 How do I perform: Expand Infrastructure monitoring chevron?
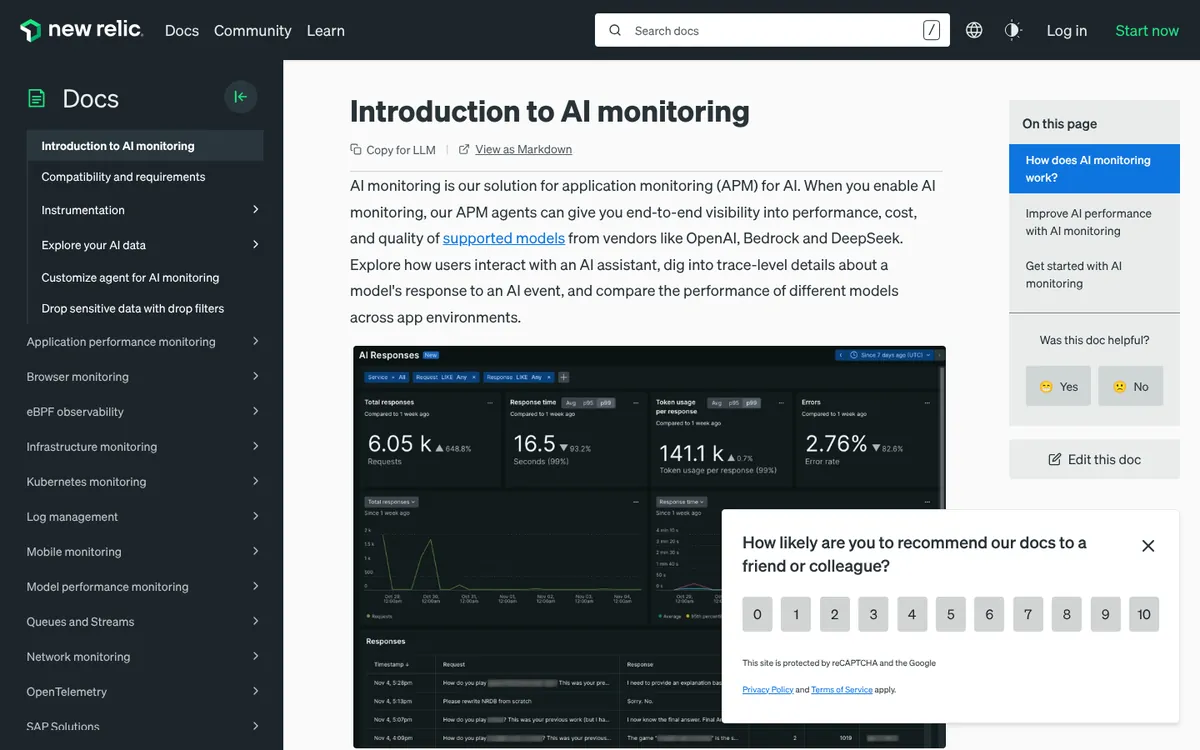click(x=256, y=446)
